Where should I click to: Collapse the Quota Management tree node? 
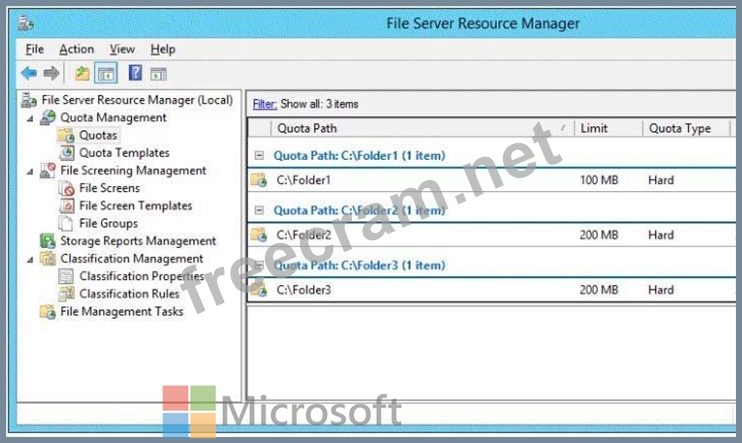(x=30, y=118)
